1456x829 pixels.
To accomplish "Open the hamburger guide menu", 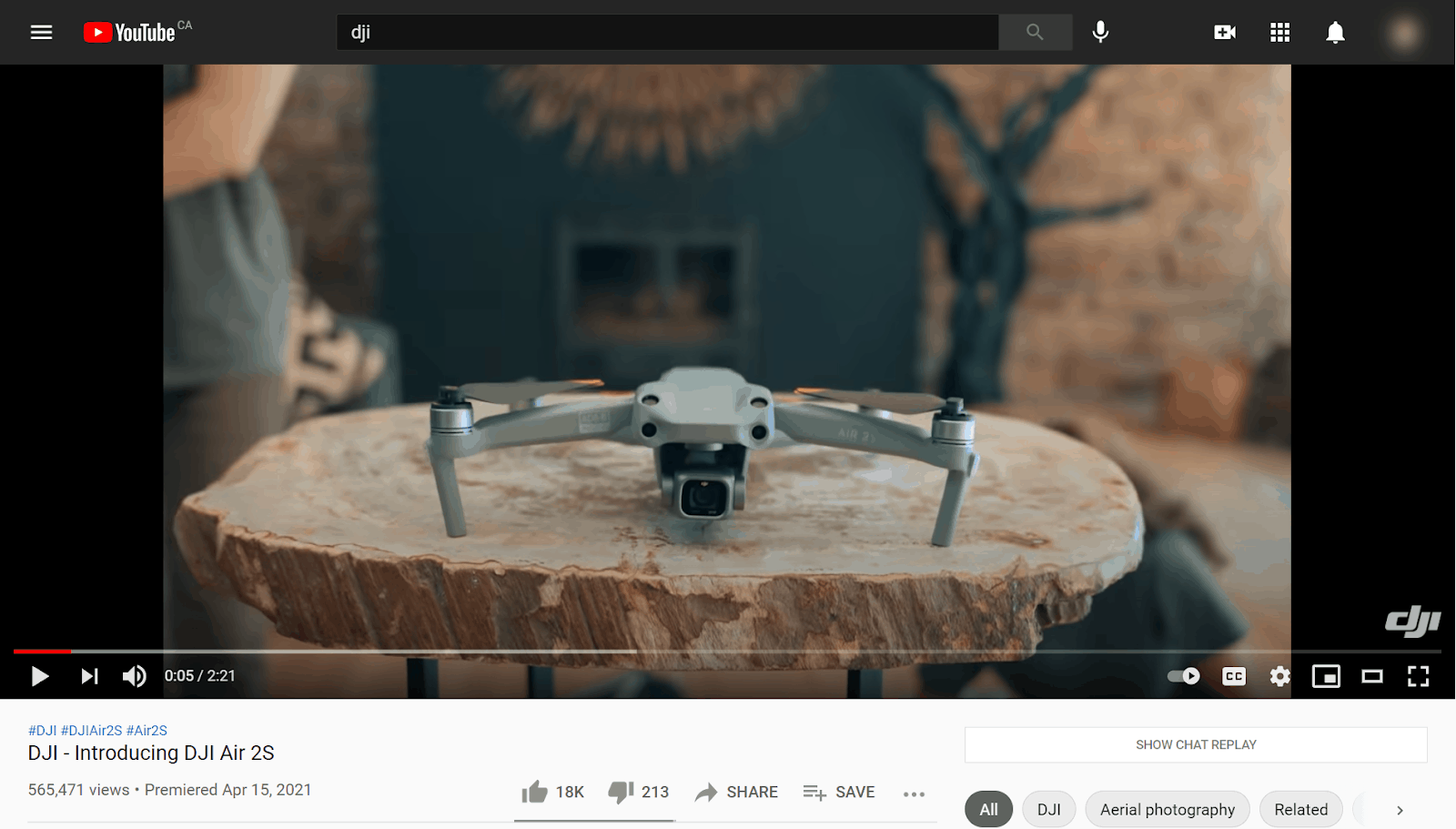I will (x=41, y=33).
